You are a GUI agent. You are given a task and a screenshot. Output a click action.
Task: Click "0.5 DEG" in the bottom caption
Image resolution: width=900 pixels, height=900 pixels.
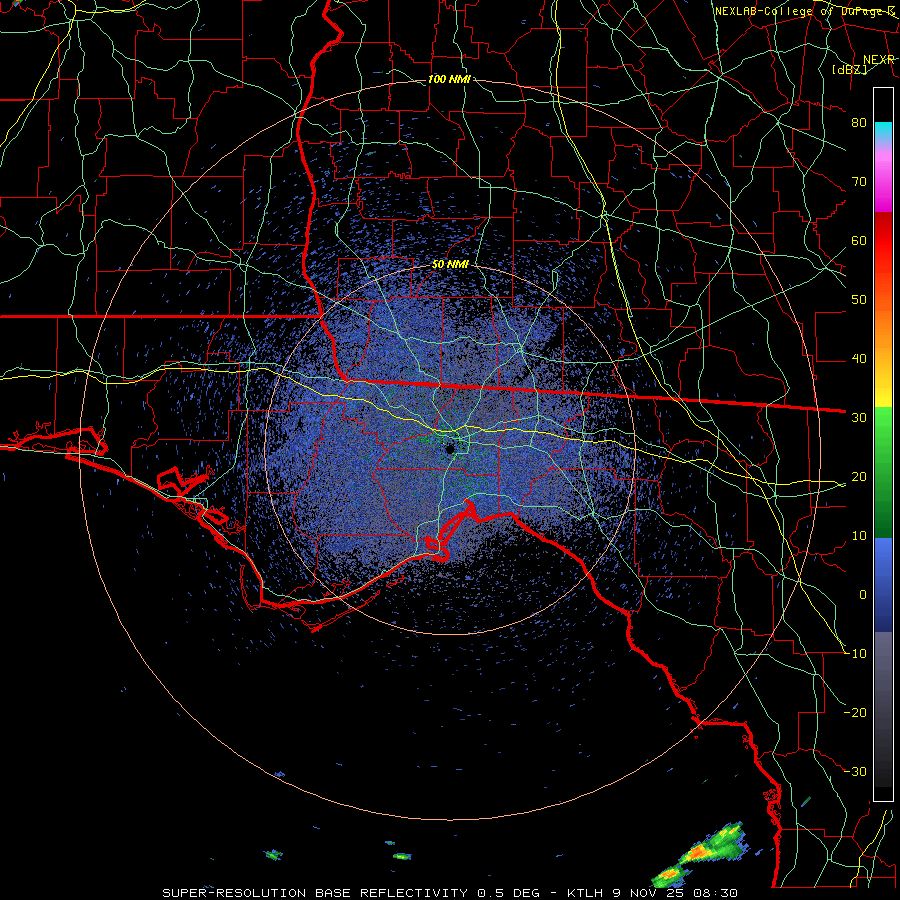[509, 893]
